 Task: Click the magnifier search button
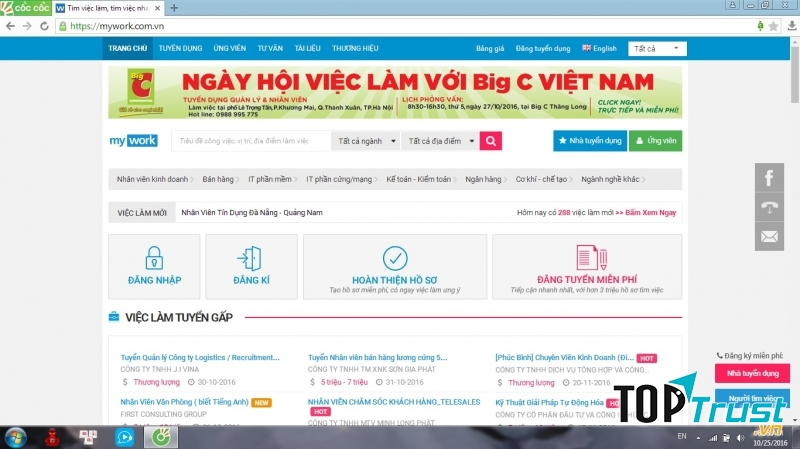coord(491,141)
